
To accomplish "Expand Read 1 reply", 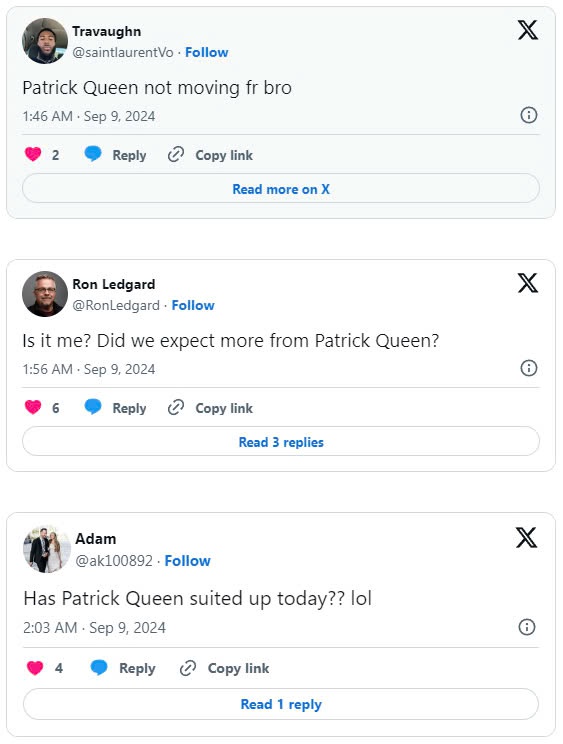I will [x=281, y=704].
